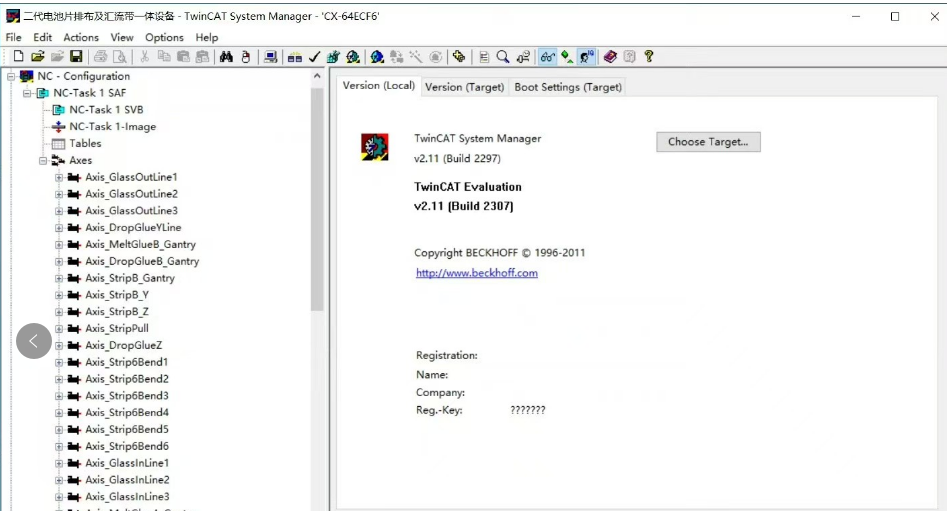
Task: Collapse the Axes tree node
Action: point(43,161)
